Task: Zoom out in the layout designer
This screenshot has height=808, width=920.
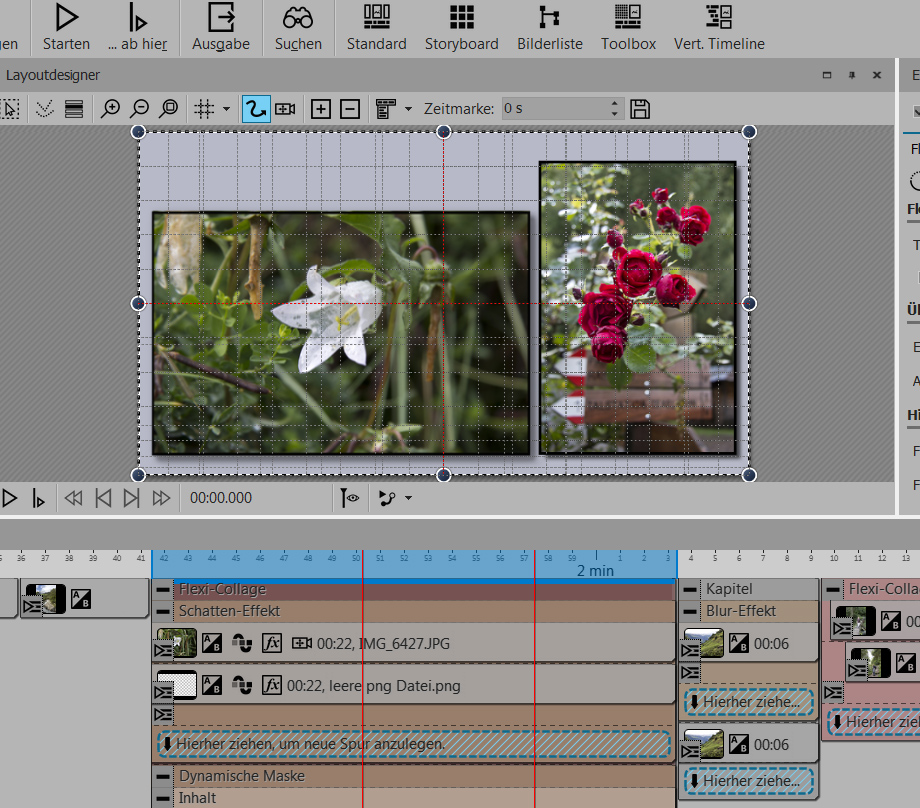Action: (140, 109)
